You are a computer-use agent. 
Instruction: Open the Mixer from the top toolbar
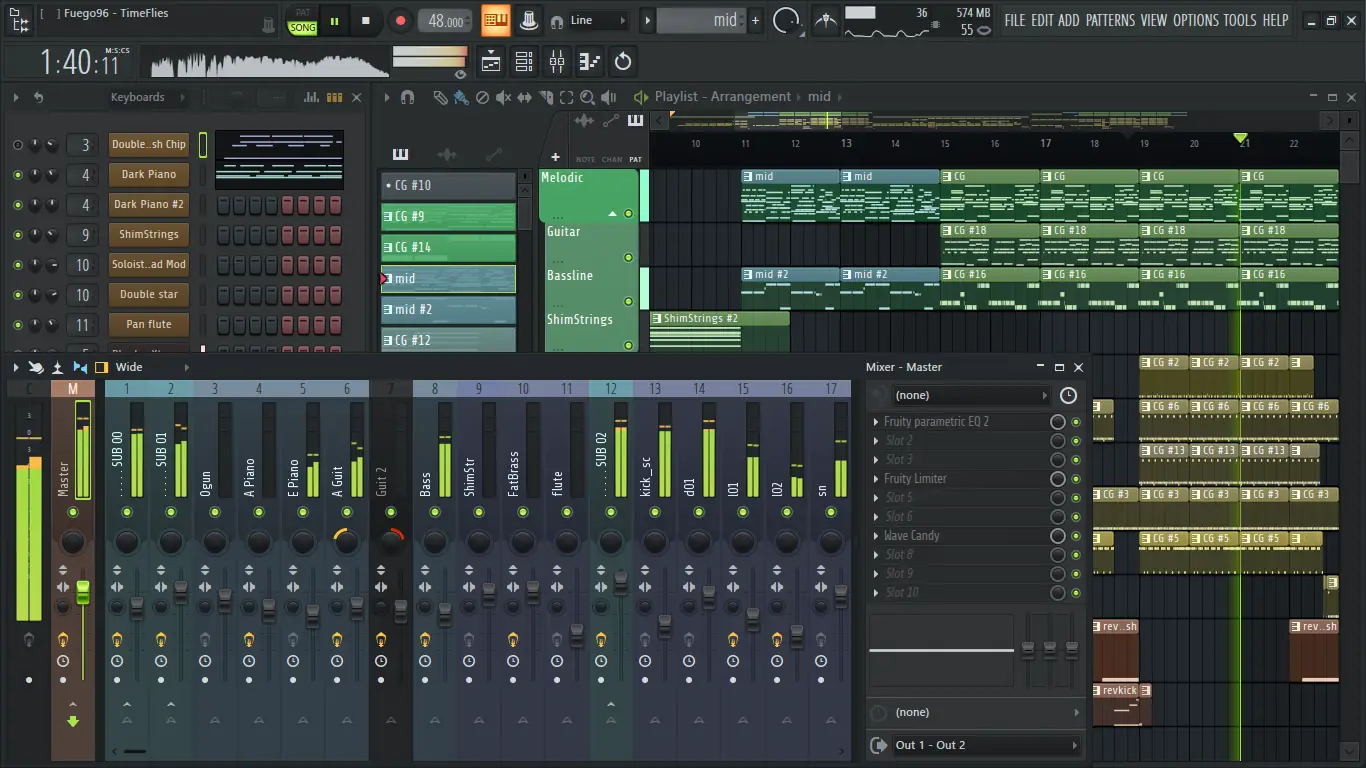[x=556, y=61]
